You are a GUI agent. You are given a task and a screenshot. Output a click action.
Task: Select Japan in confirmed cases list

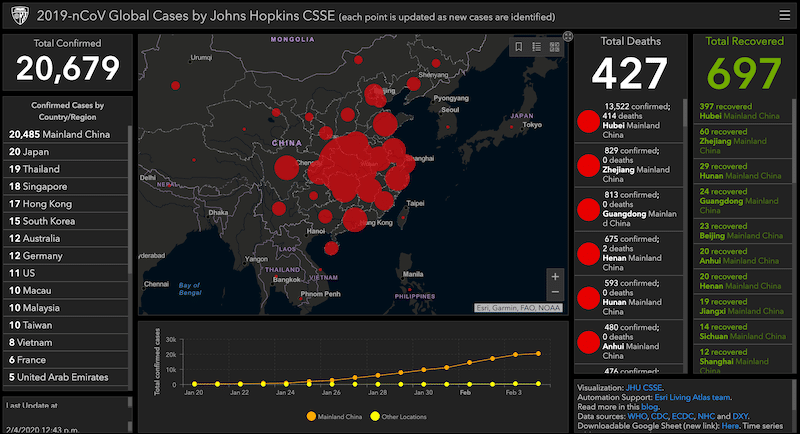(66, 152)
